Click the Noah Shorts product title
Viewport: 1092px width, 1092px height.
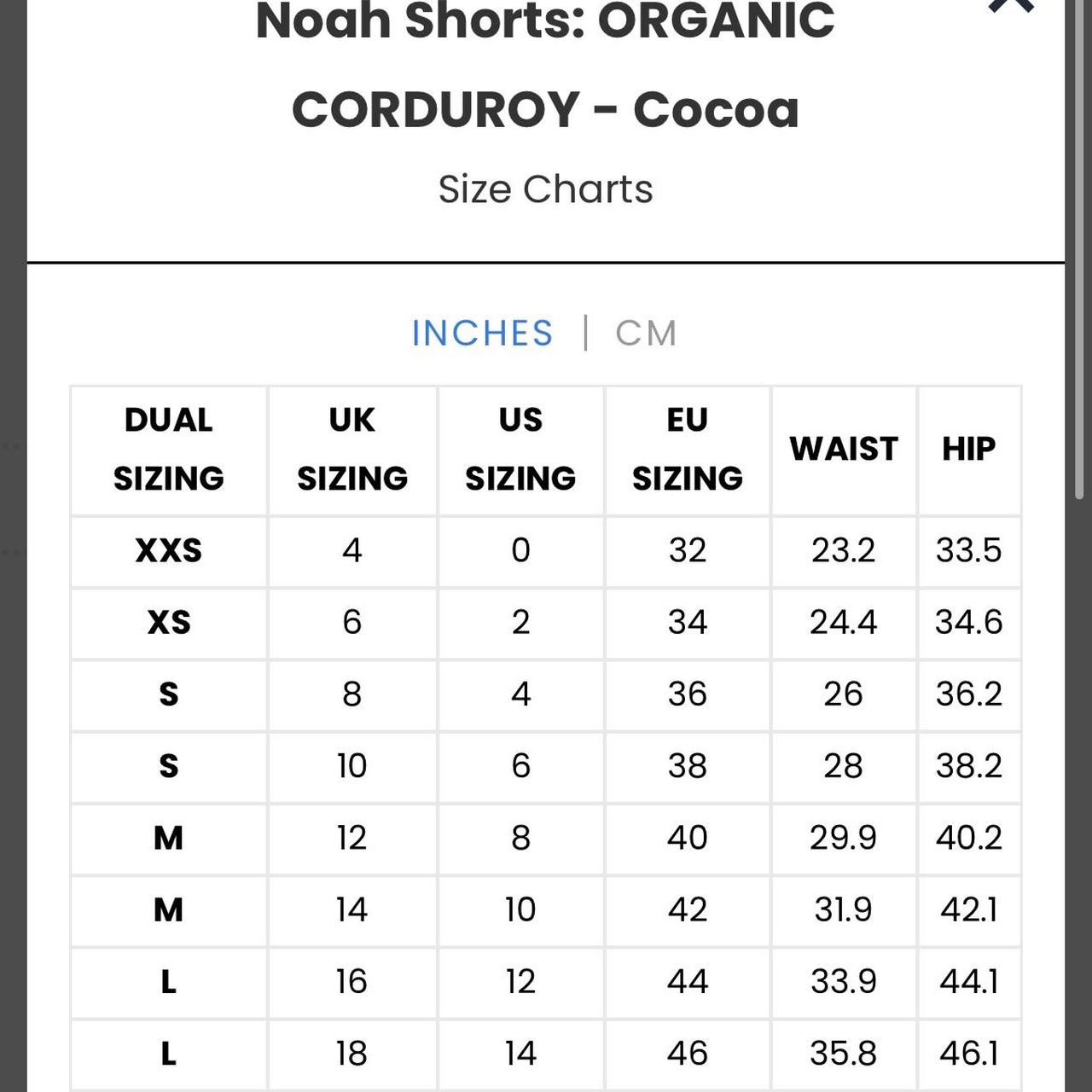coord(545,64)
